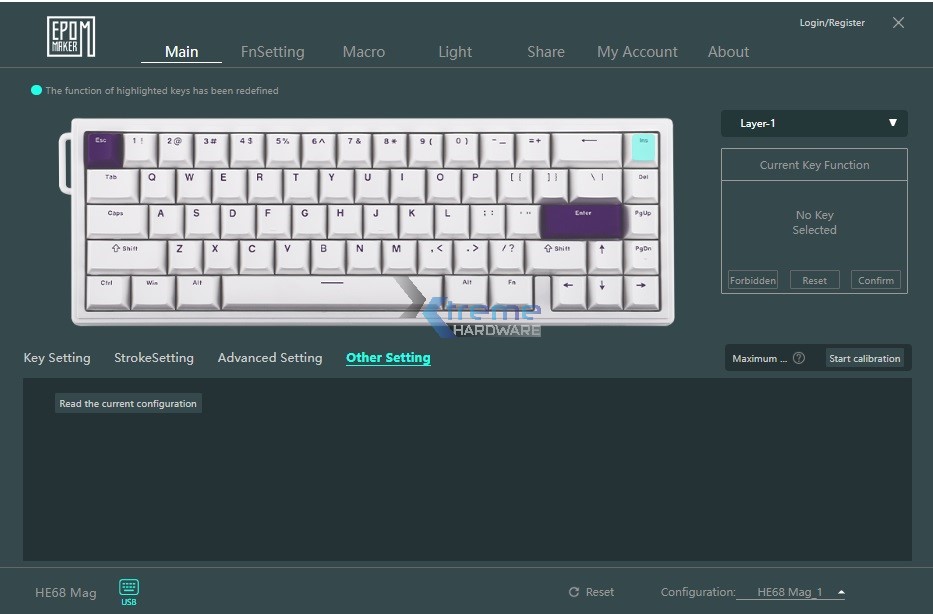This screenshot has height=614, width=933.
Task: Select the up arrow key on keyboard
Action: [x=602, y=256]
